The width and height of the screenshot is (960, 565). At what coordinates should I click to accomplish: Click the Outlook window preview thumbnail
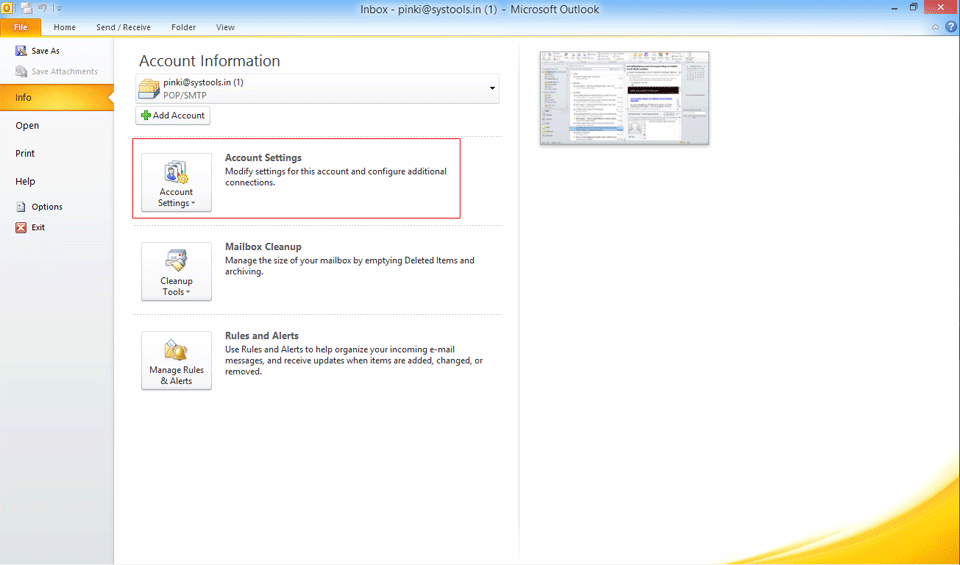(x=624, y=98)
